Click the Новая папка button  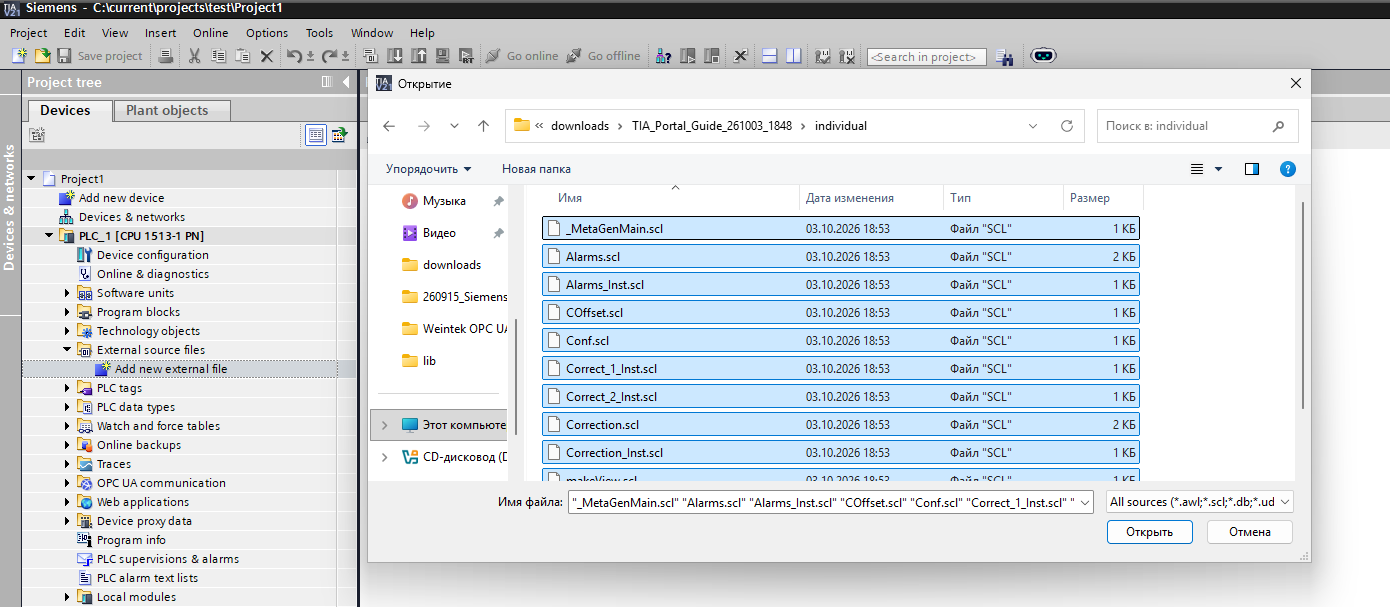[x=537, y=169]
